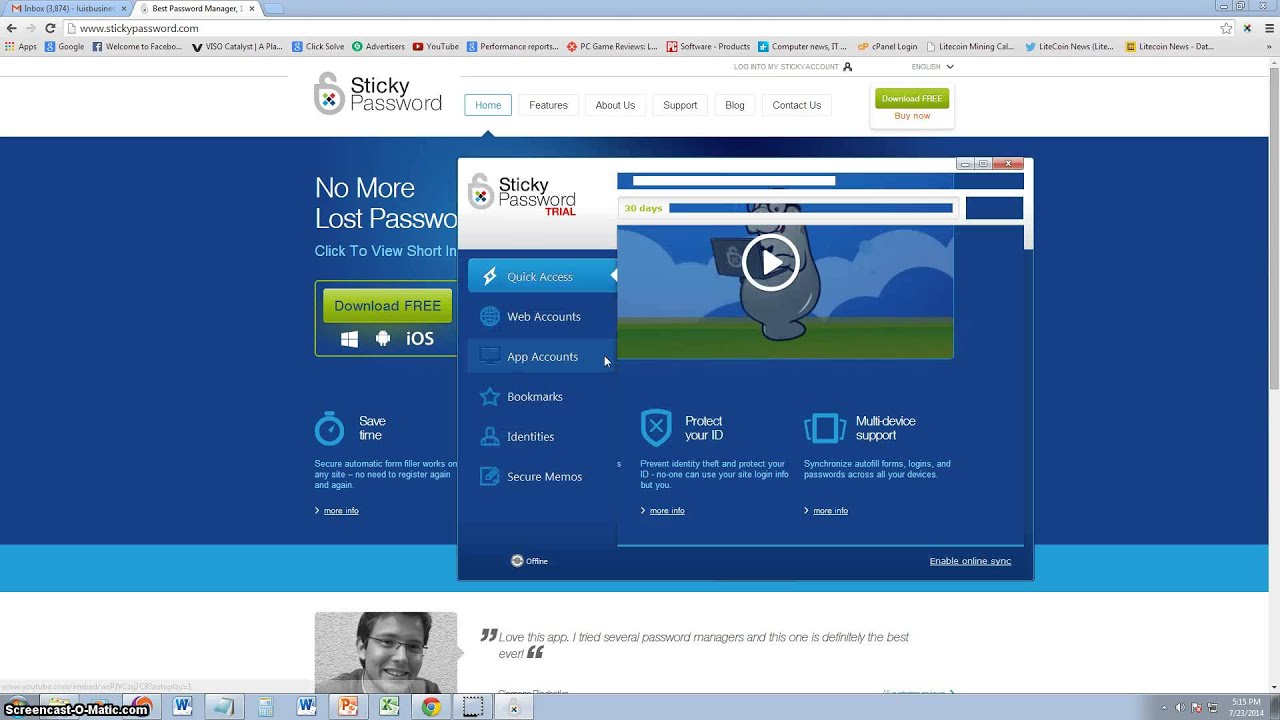Click more info under Protect your ID
This screenshot has height=720, width=1280.
click(666, 511)
